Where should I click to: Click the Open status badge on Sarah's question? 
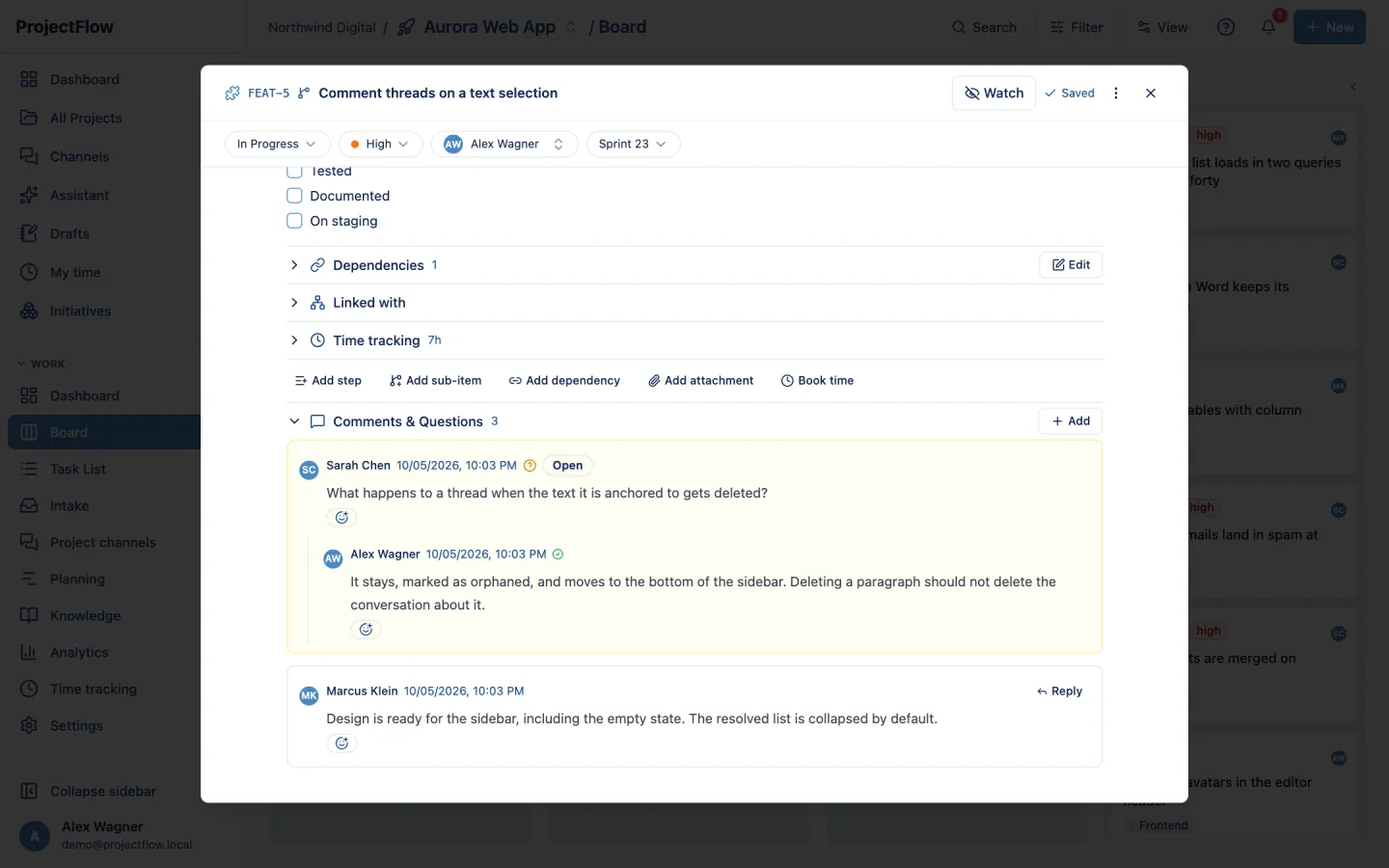tap(567, 466)
